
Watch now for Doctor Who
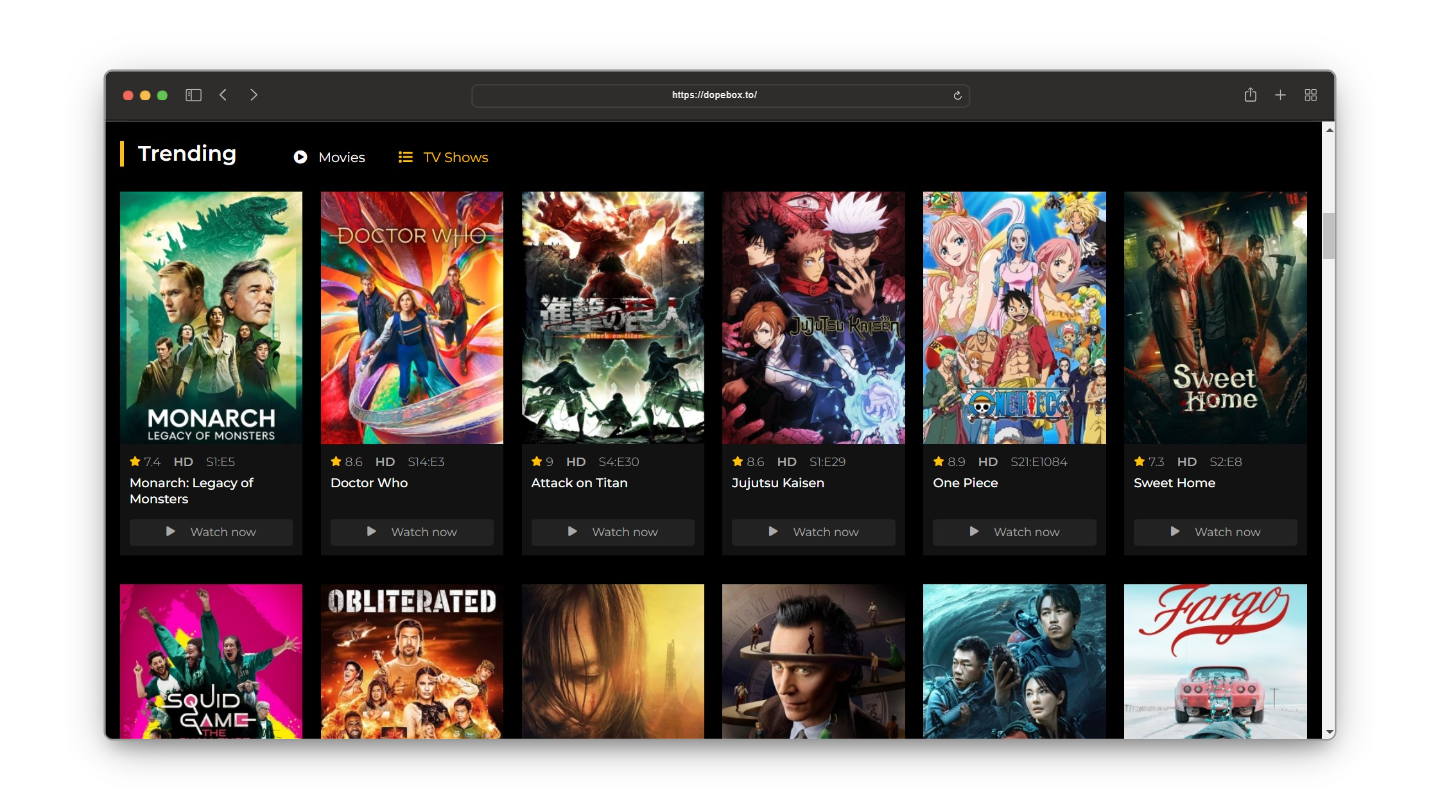pyautogui.click(x=412, y=532)
